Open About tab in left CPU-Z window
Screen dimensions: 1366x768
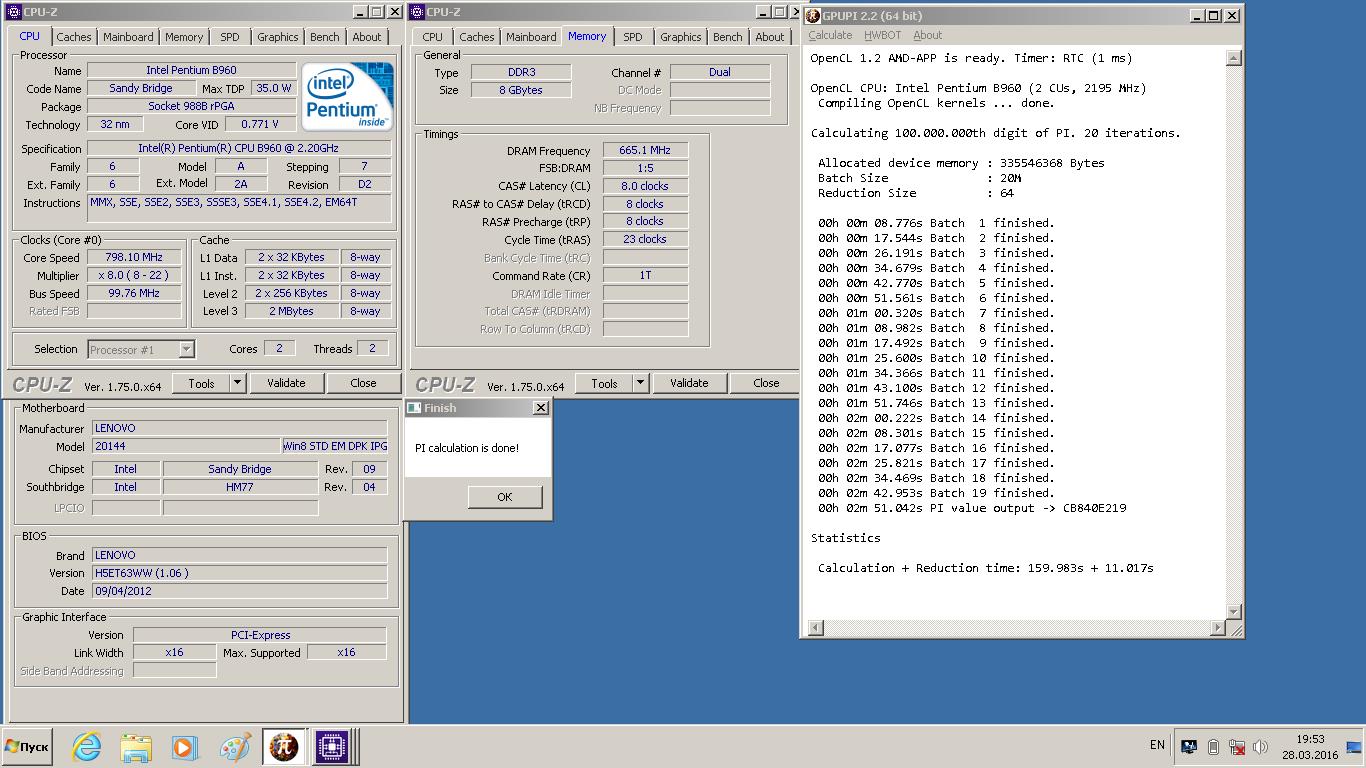pyautogui.click(x=367, y=37)
